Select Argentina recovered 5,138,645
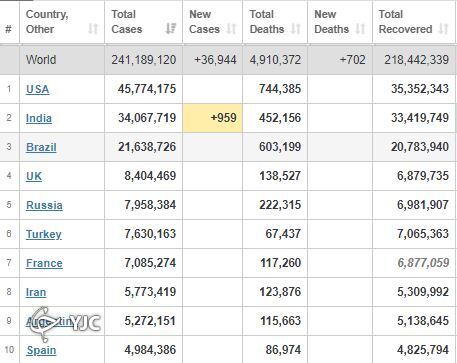Screen dimensions: 457x363 tap(423, 321)
